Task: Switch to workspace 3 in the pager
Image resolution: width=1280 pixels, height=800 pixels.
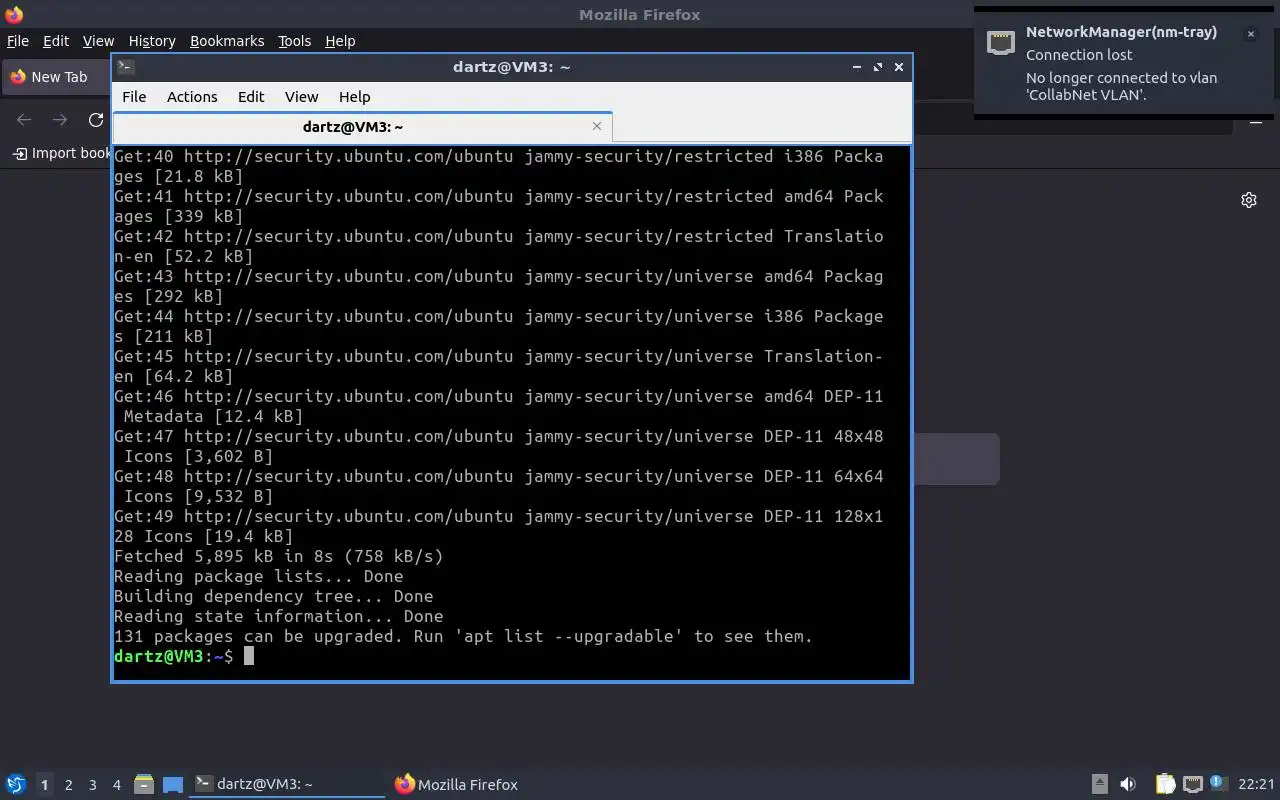Action: [x=92, y=785]
